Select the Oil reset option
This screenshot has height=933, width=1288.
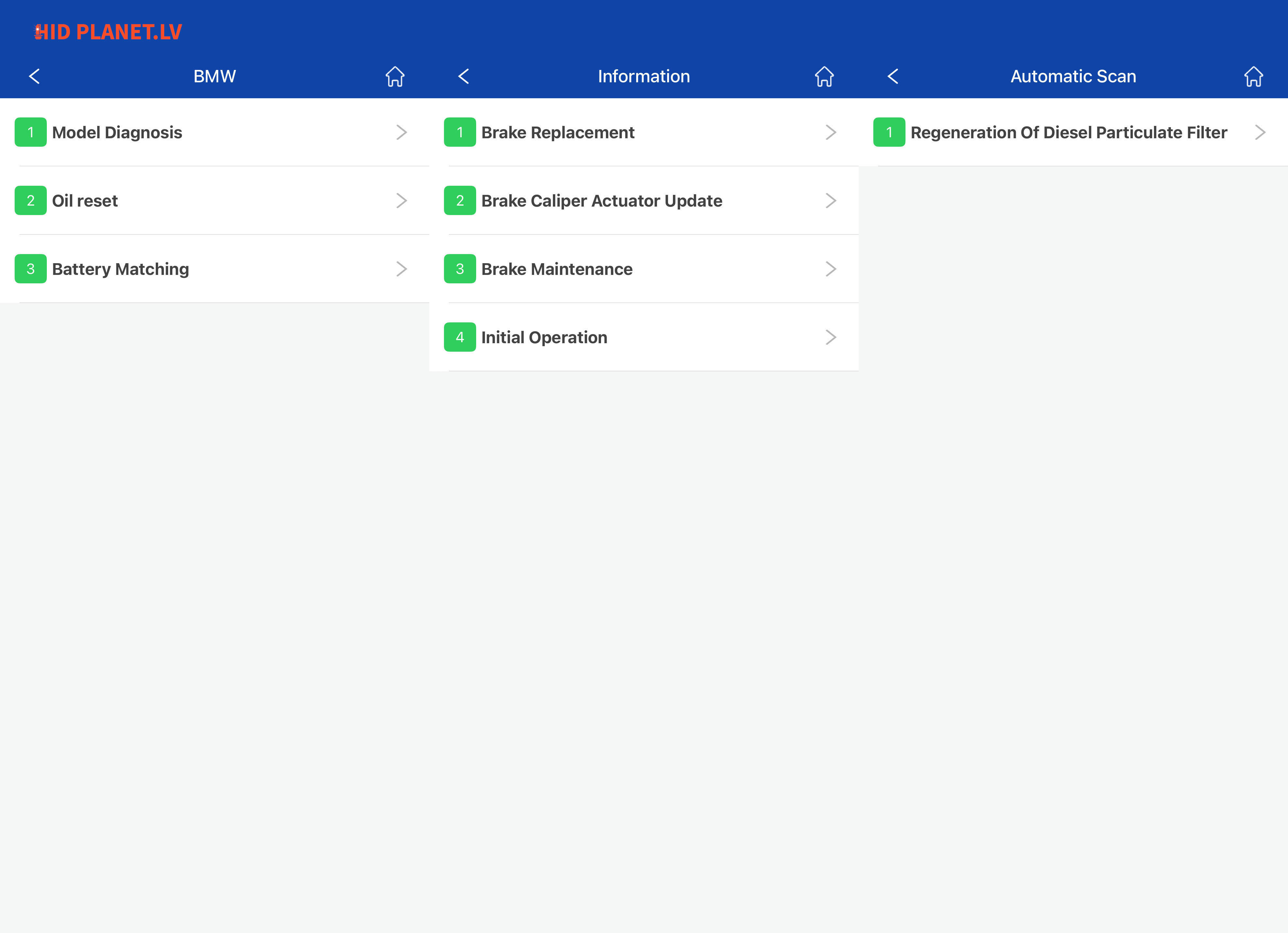[85, 201]
